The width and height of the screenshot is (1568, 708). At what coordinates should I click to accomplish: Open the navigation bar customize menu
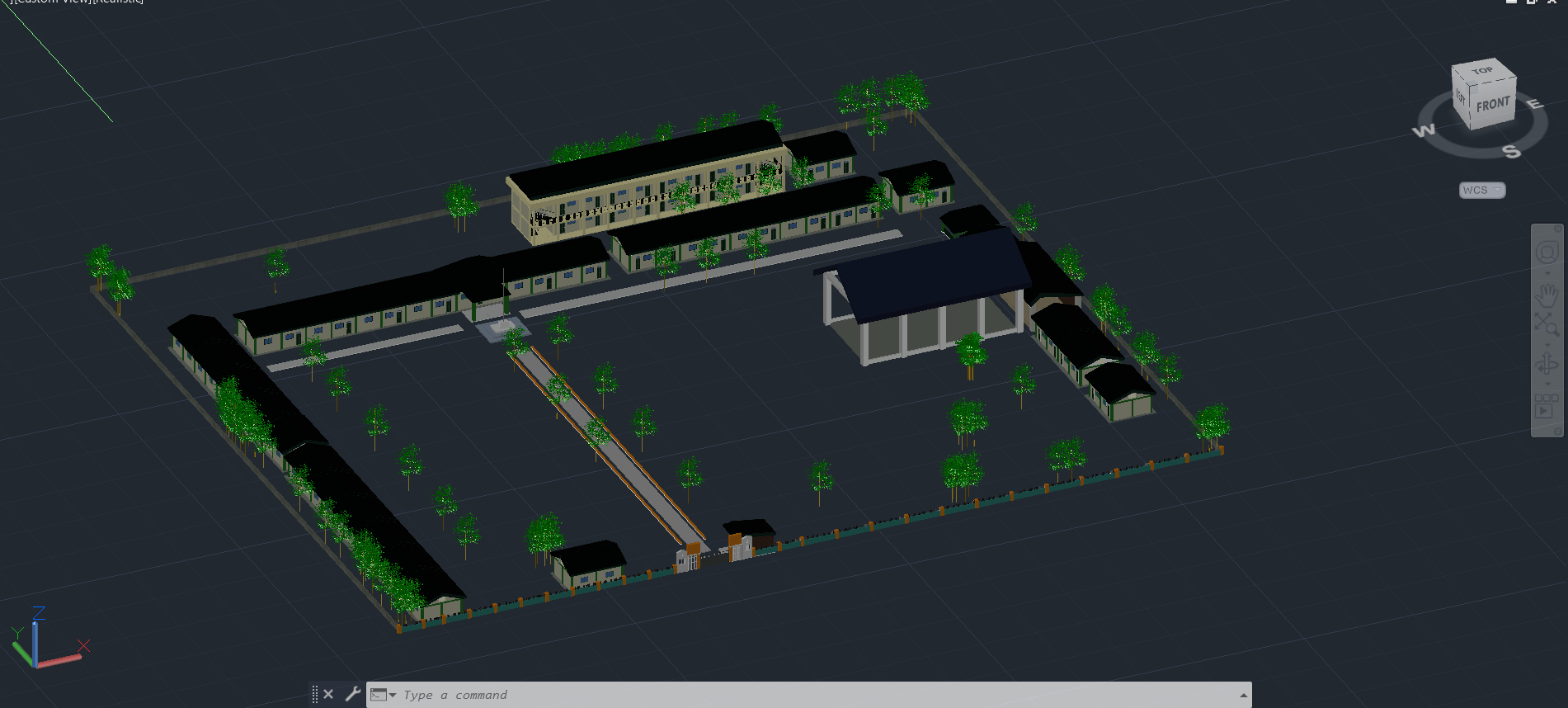[x=1557, y=431]
